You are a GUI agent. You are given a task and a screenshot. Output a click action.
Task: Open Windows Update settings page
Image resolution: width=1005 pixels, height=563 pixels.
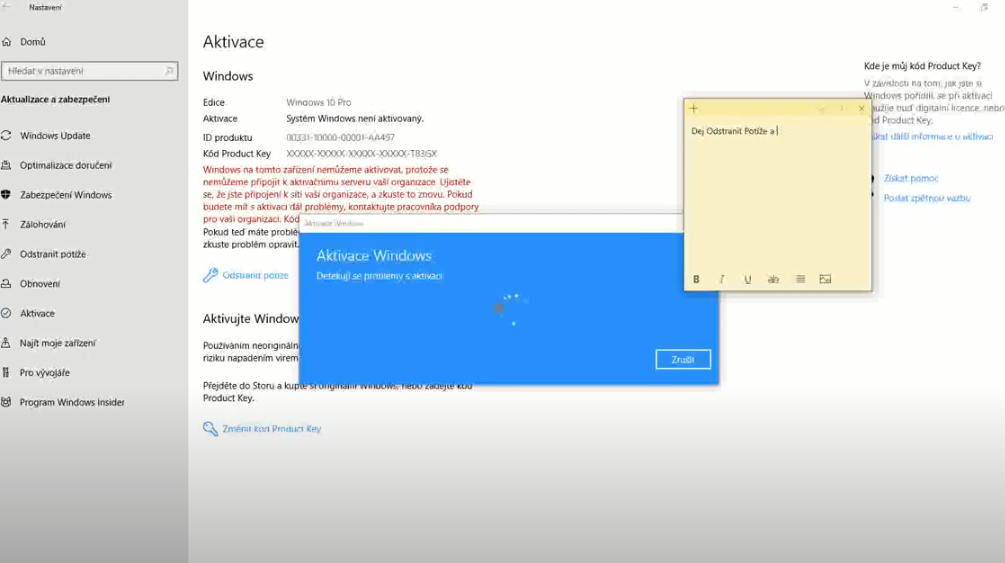[55, 135]
